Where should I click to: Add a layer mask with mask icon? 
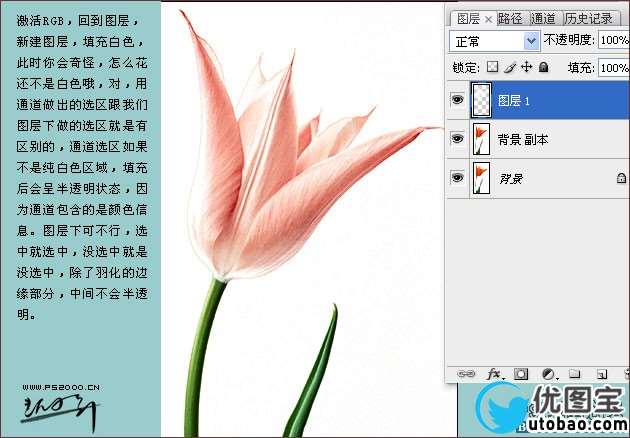(520, 374)
